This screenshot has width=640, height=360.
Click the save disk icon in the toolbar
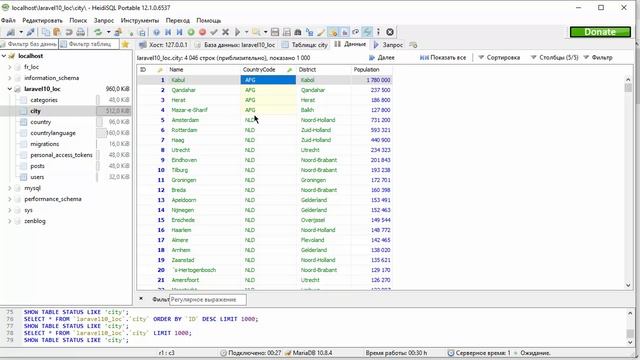[x=275, y=32]
